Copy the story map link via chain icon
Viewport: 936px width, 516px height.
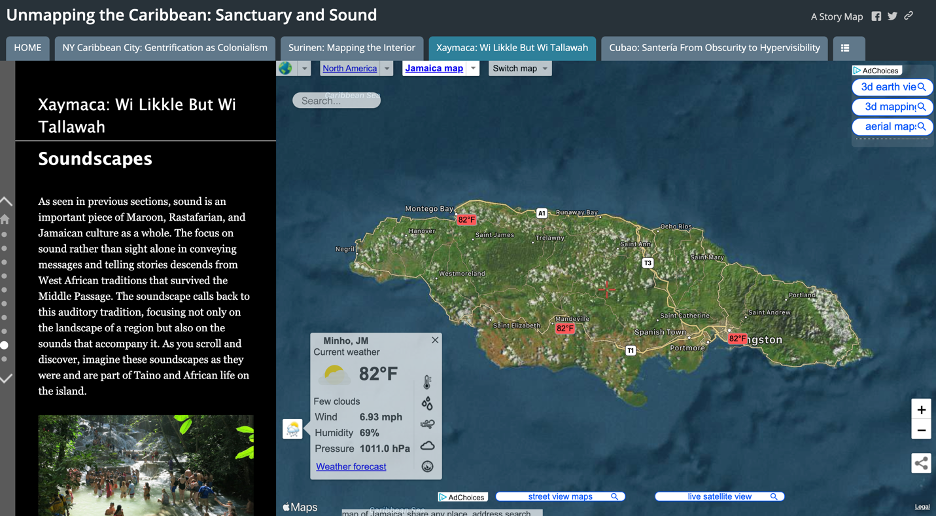908,16
